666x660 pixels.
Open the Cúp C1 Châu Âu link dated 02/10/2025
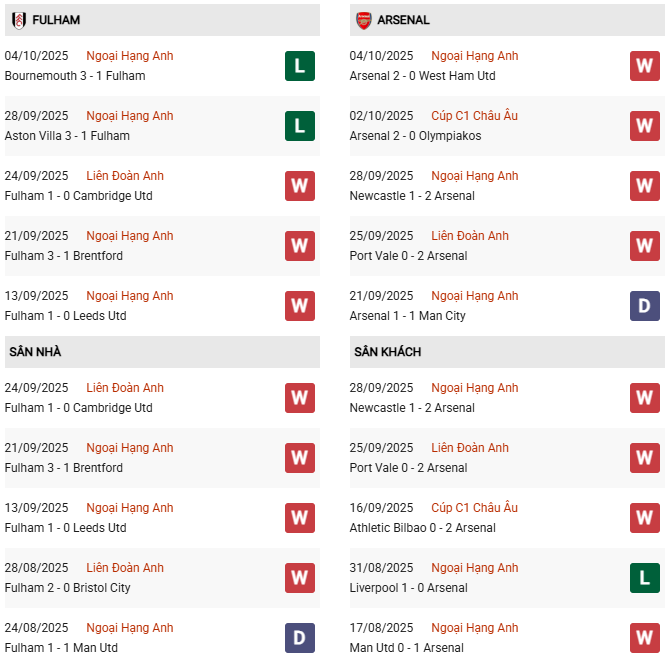coord(474,116)
